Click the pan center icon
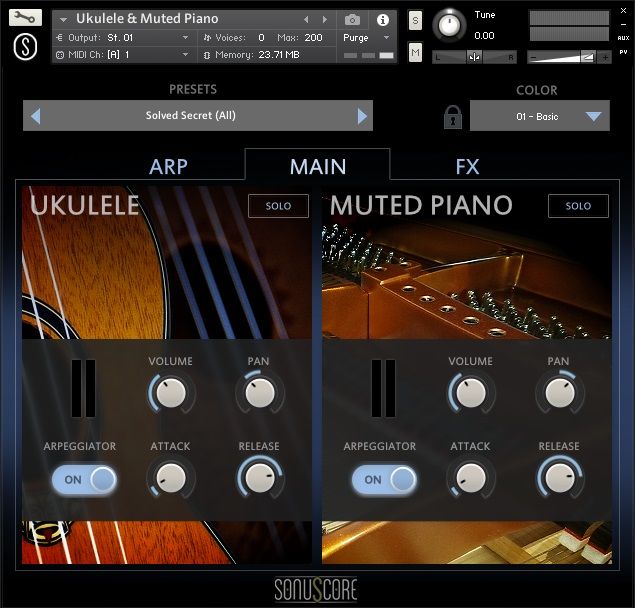The height and width of the screenshot is (608, 635). click(474, 57)
